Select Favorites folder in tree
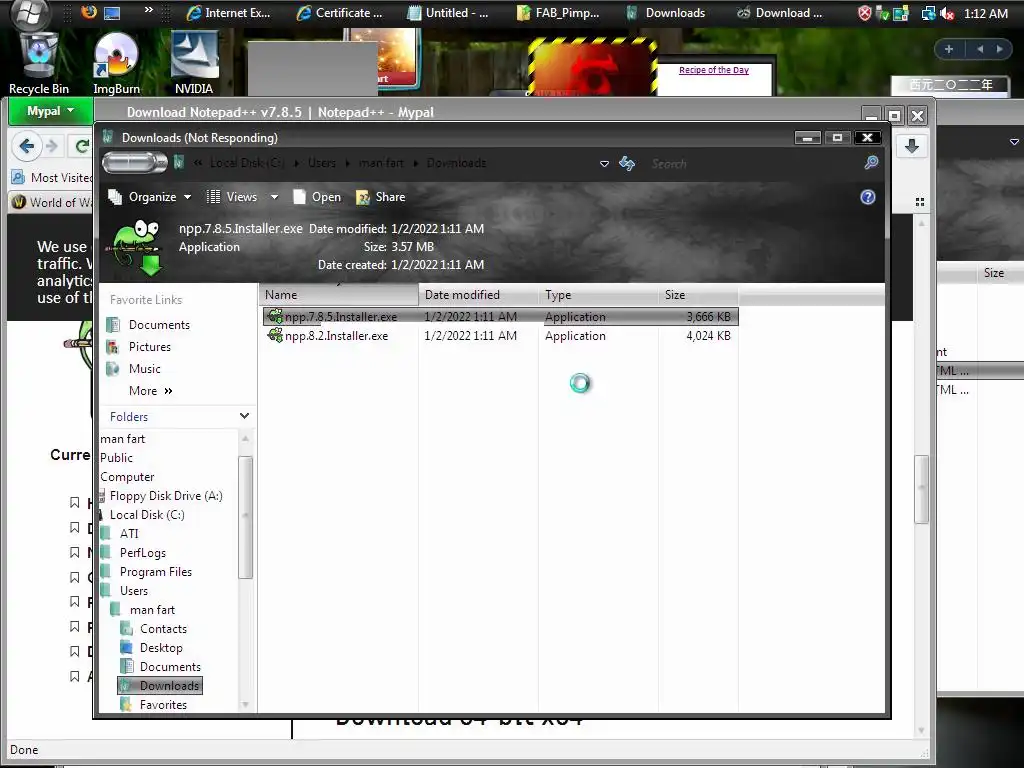 pyautogui.click(x=154, y=705)
